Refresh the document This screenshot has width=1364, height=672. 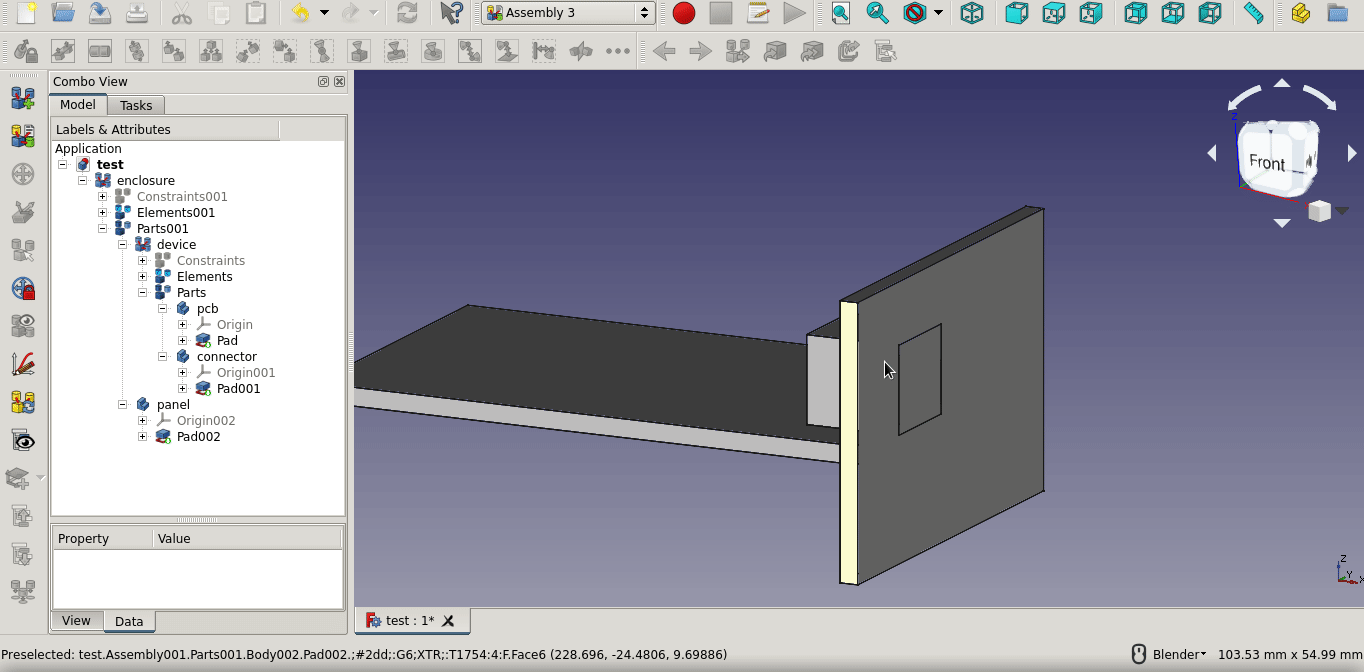(x=406, y=13)
